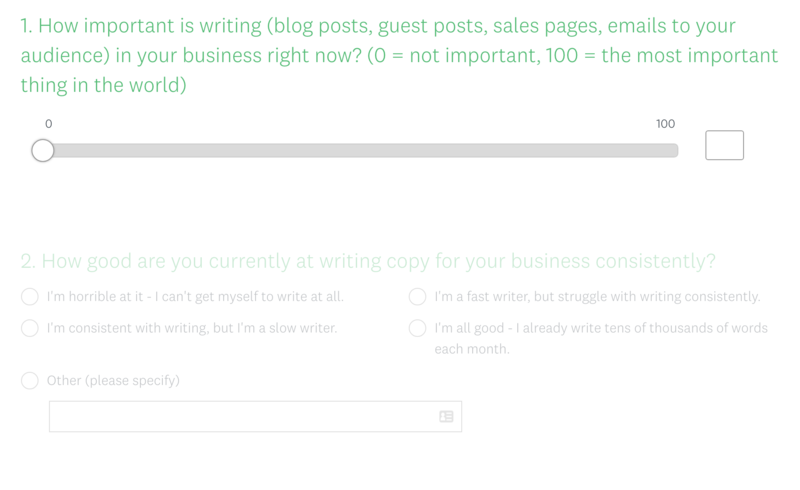The width and height of the screenshot is (800, 490).
Task: Select the "I'm a fast writer" radio button
Action: coord(417,297)
